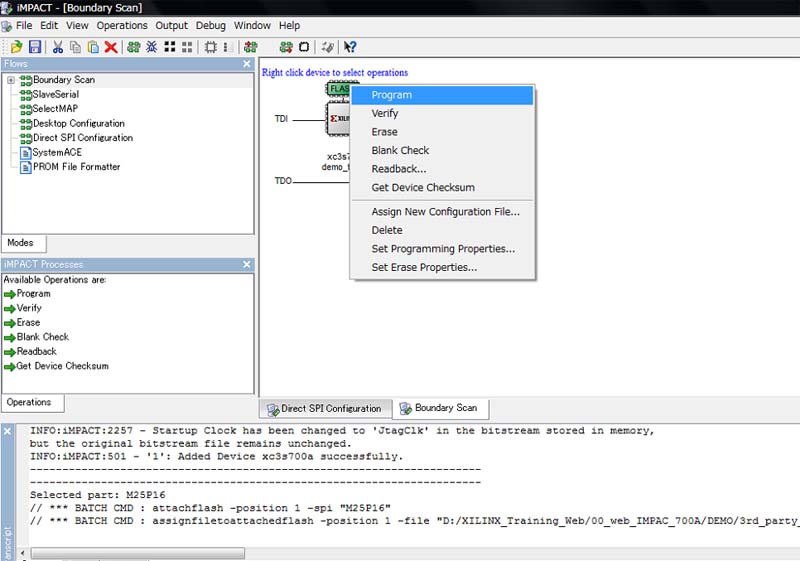Image resolution: width=800 pixels, height=561 pixels.
Task: Click the Save floppy disk icon
Action: coord(35,47)
